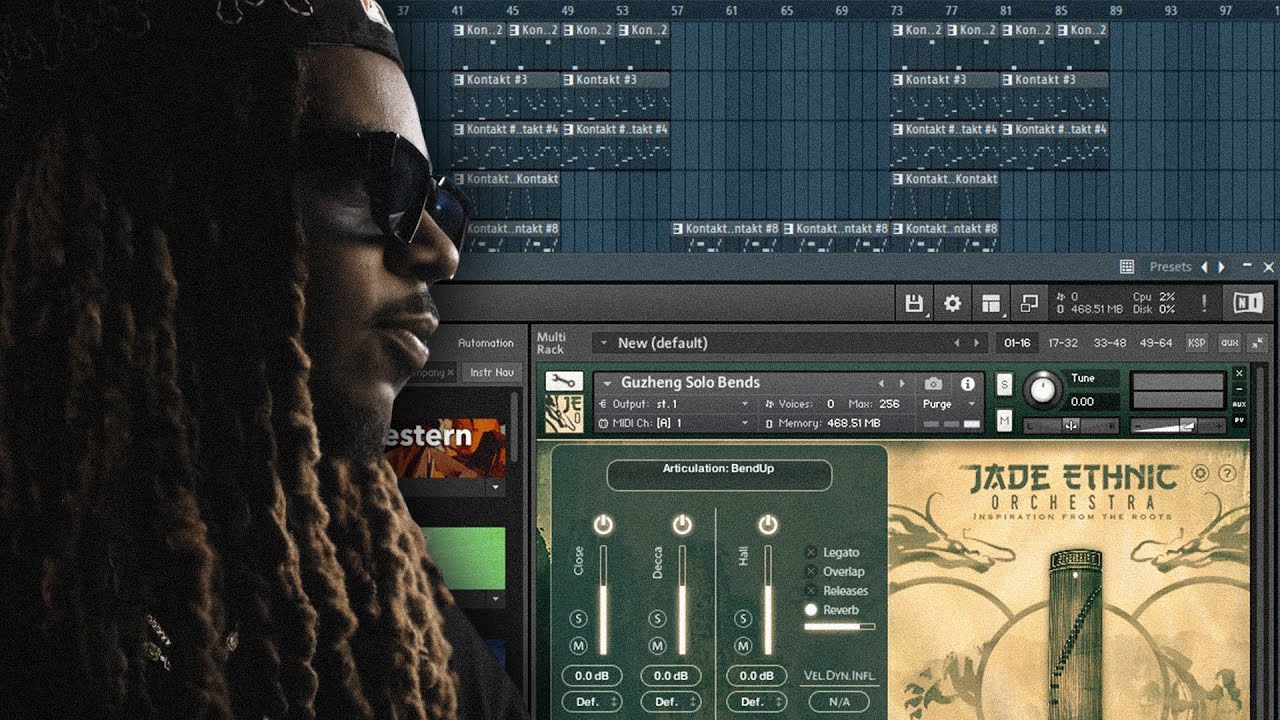The height and width of the screenshot is (720, 1280).
Task: Select next instrument arrow beside Guzheng Solo Bends
Action: [902, 383]
